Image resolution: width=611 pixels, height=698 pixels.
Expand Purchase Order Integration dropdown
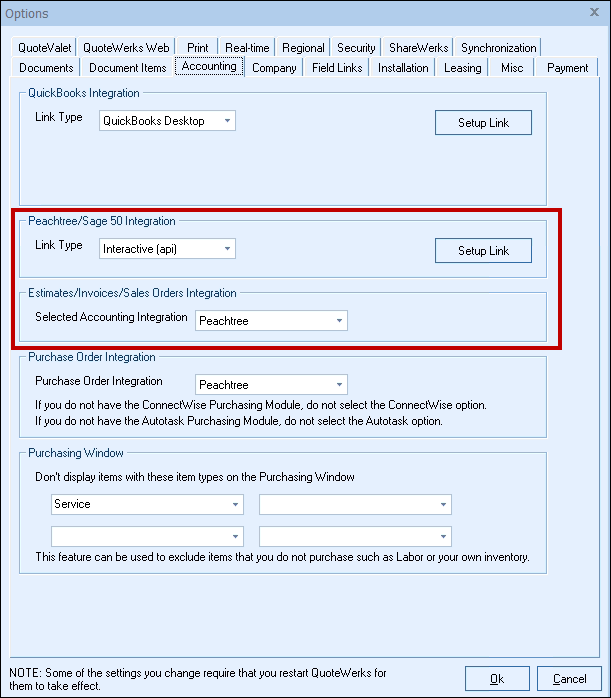[271, 385]
